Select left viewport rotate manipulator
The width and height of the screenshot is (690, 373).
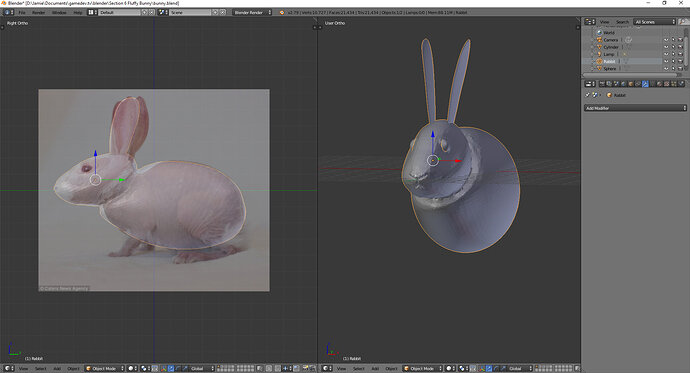pos(178,369)
